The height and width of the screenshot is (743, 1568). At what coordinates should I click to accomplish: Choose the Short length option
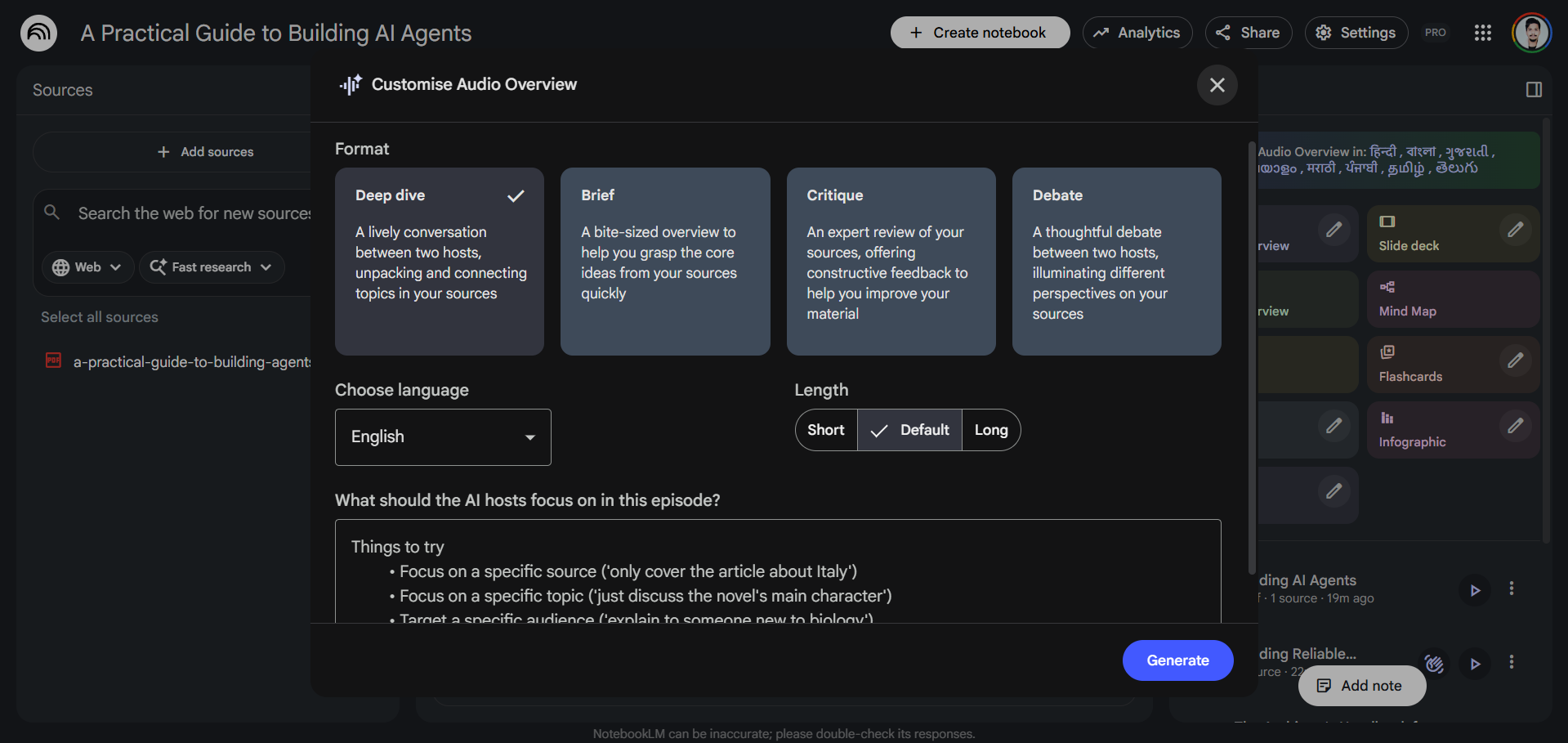pos(825,429)
